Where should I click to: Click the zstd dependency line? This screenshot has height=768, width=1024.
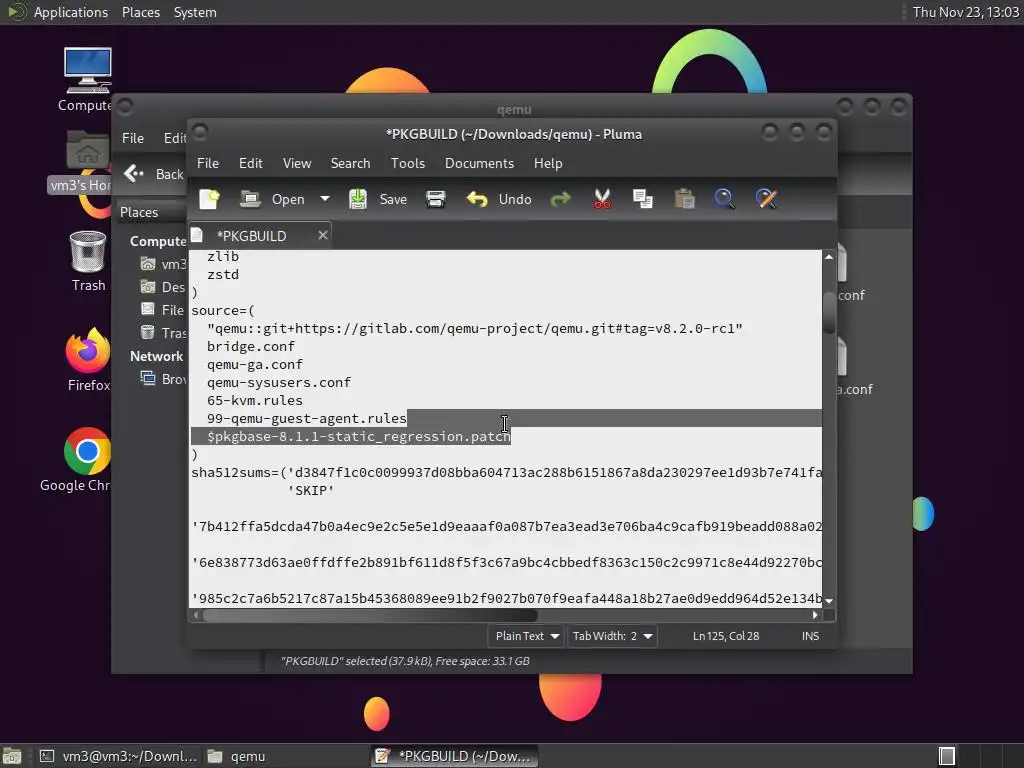(x=223, y=275)
